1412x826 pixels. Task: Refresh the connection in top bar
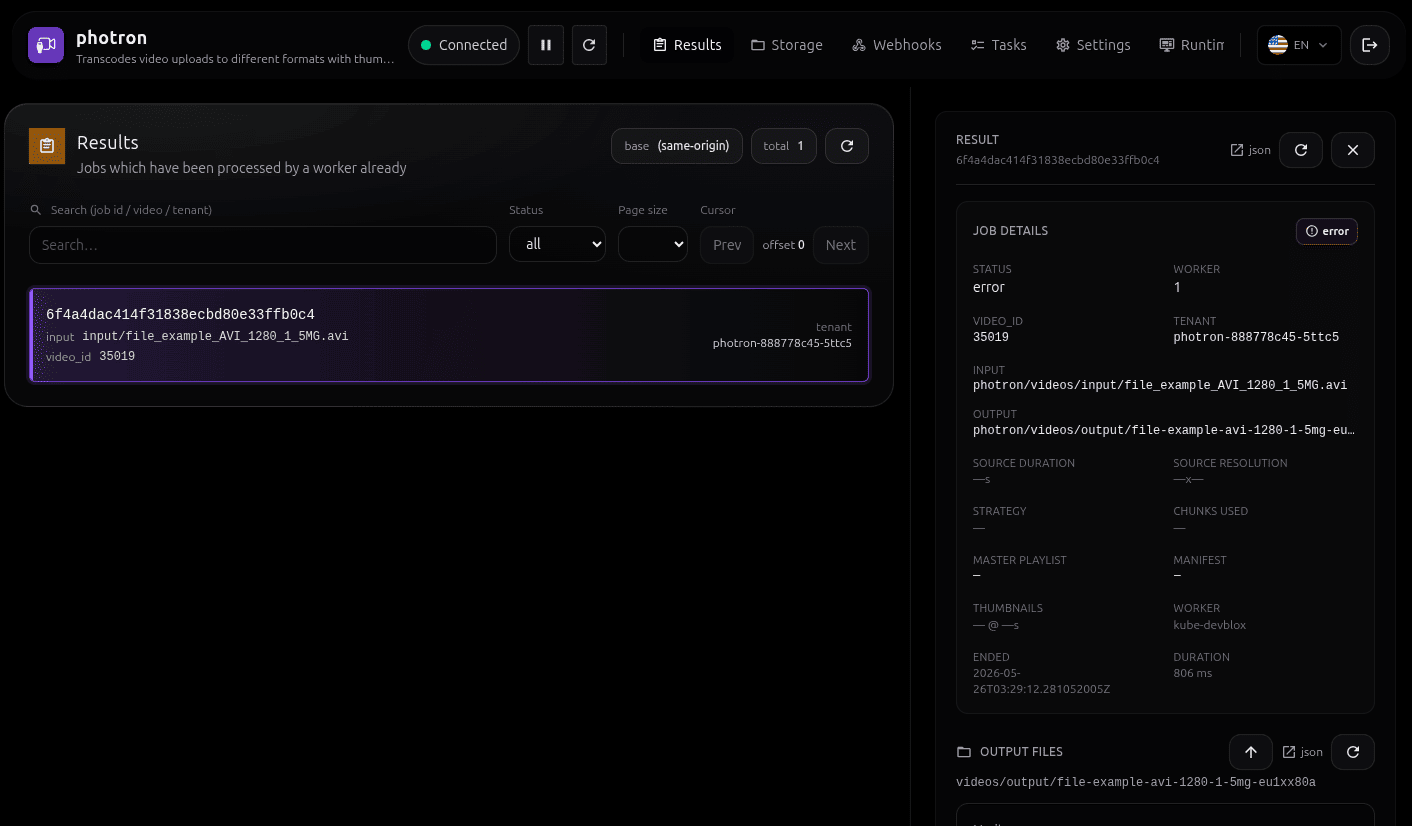(x=589, y=45)
